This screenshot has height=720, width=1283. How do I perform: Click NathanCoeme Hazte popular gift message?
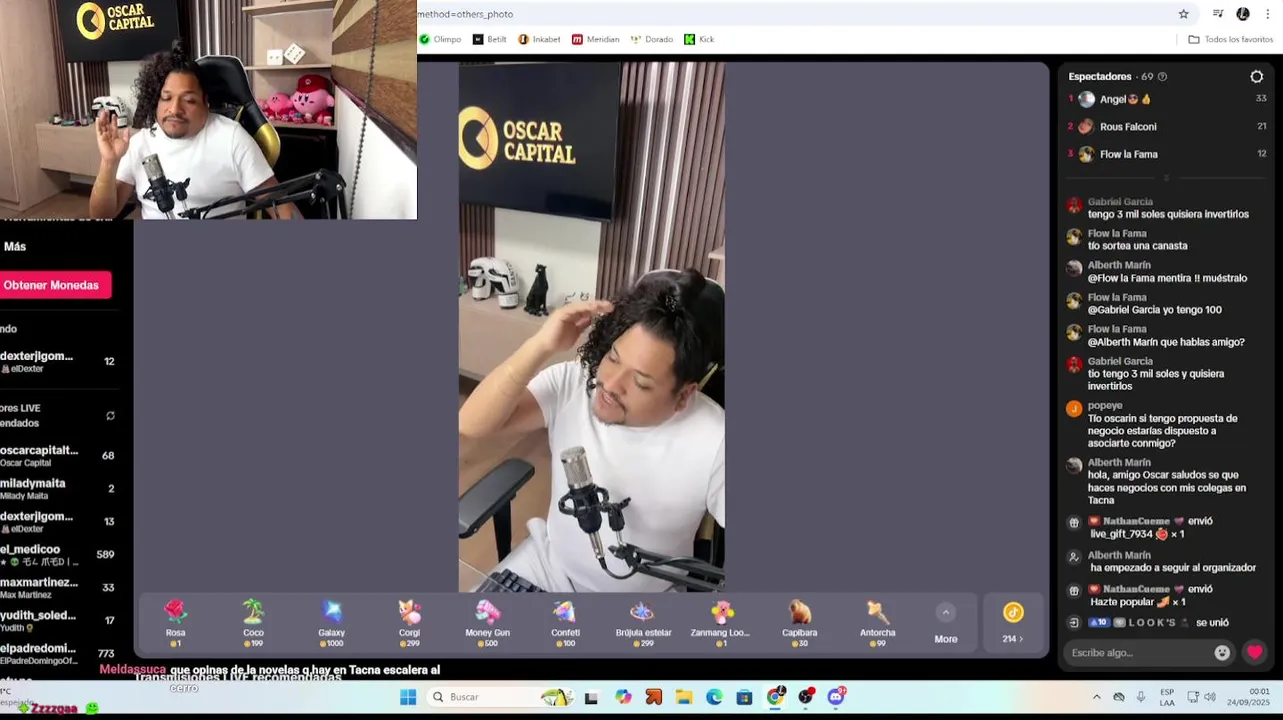point(1150,595)
